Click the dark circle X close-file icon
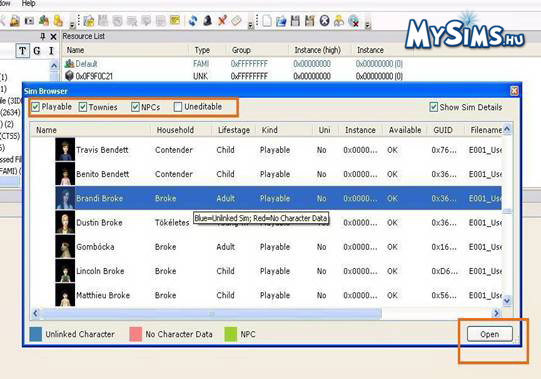 [x=324, y=21]
